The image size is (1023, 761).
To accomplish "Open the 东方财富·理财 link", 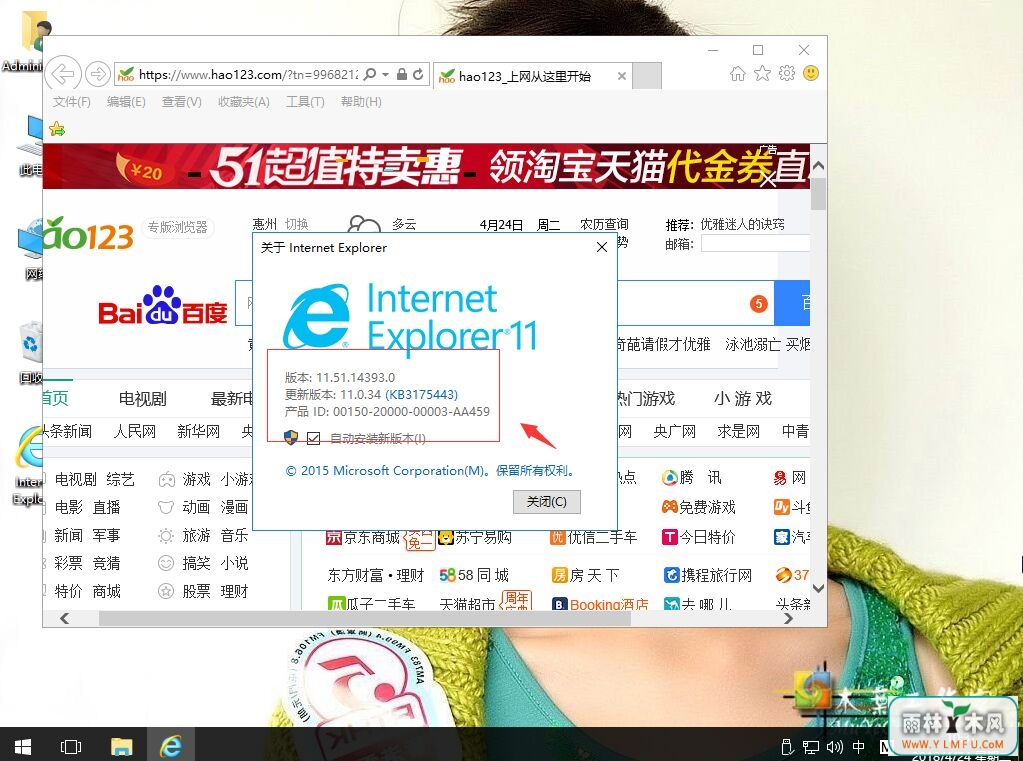I will click(x=376, y=575).
